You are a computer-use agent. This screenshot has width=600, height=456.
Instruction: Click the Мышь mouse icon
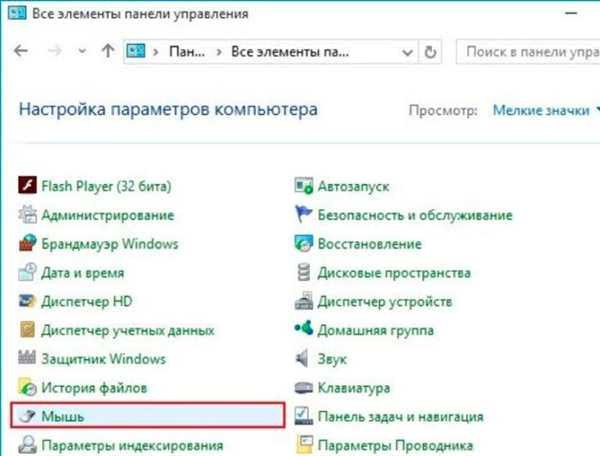28,416
